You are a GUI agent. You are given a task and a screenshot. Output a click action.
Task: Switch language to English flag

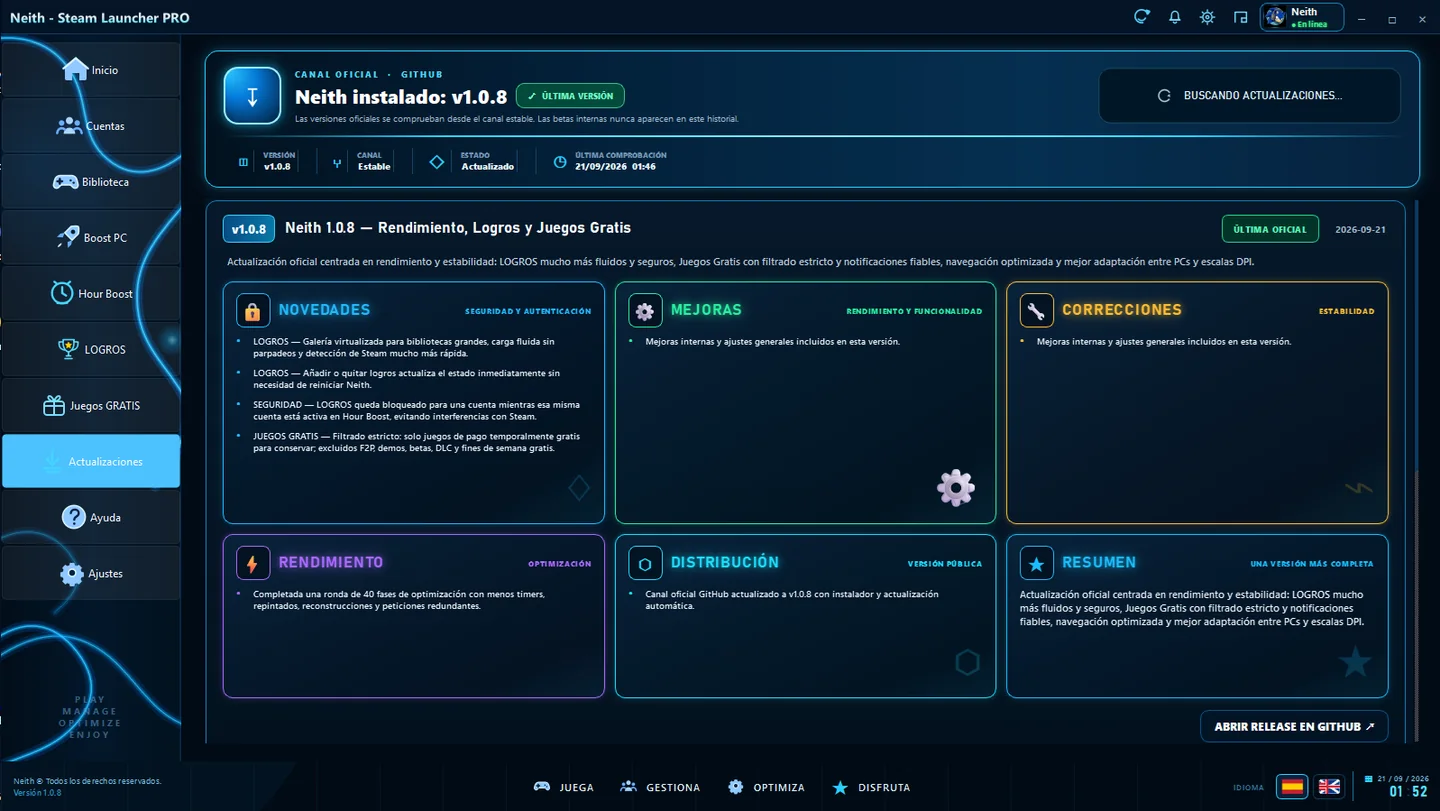pos(1329,787)
